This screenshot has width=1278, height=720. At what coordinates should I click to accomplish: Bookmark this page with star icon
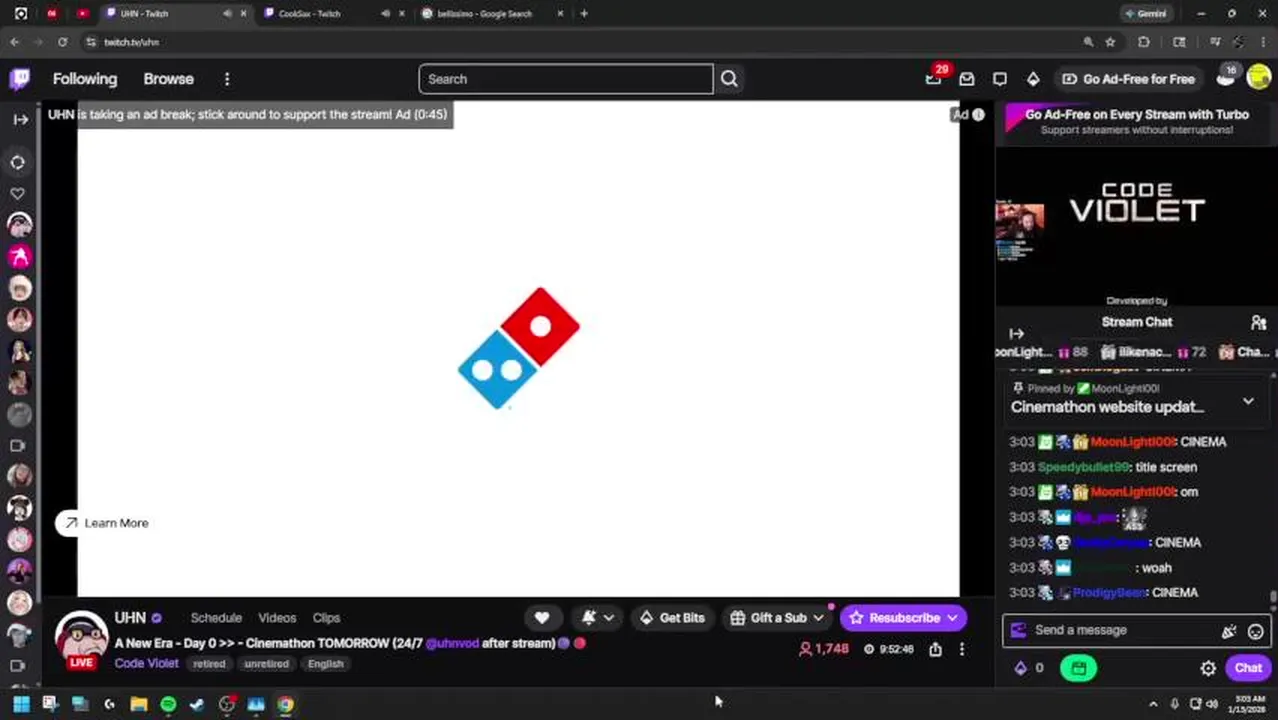[1110, 42]
